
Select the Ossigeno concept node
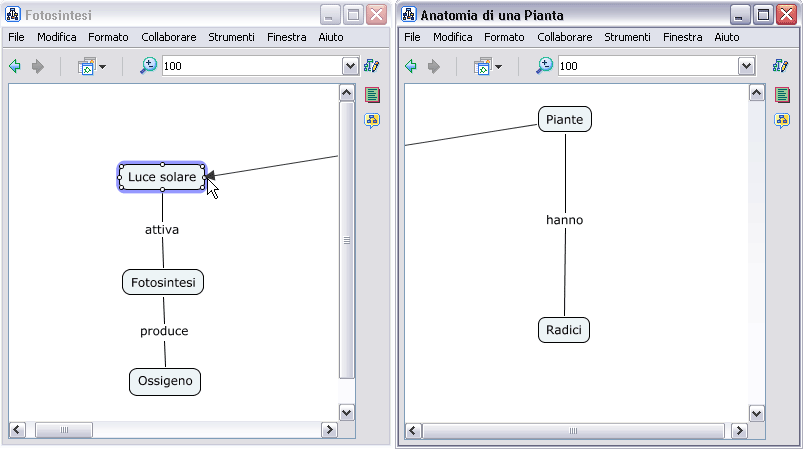coord(165,382)
